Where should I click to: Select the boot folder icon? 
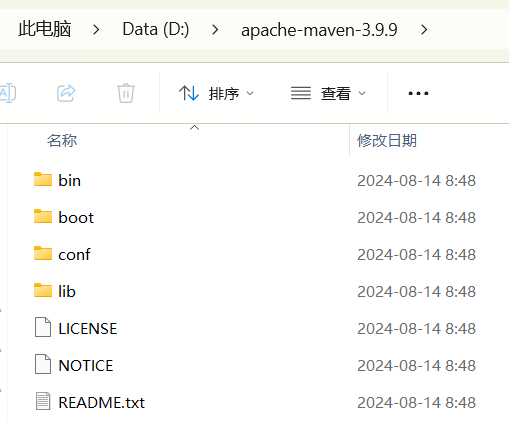click(43, 216)
